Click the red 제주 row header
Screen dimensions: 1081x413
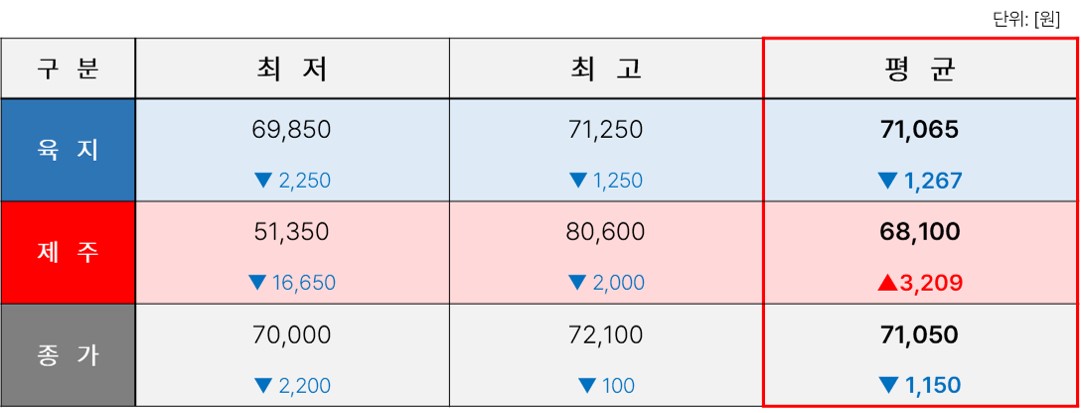(68, 252)
